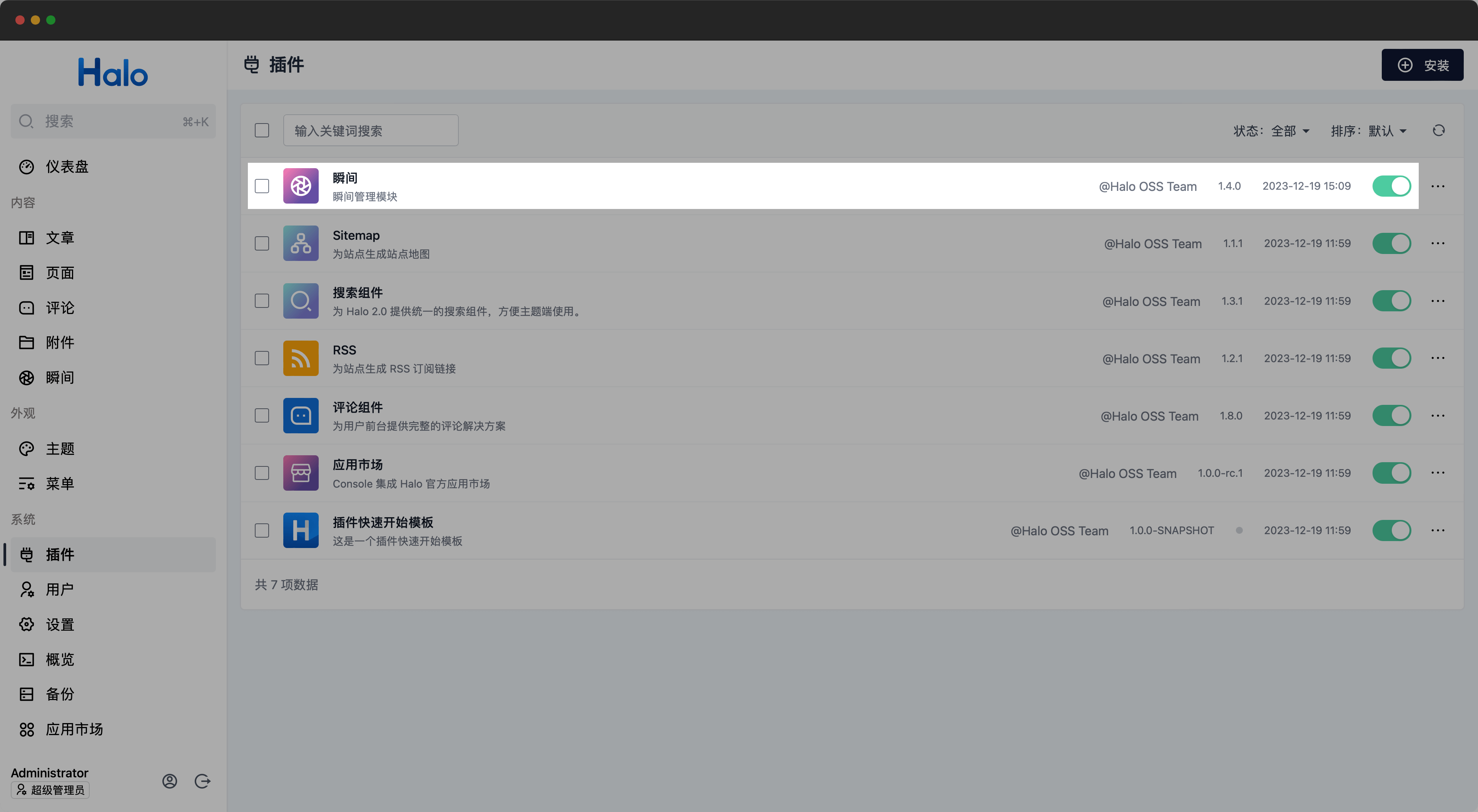Disable the Sitemap plugin toggle

coord(1391,243)
